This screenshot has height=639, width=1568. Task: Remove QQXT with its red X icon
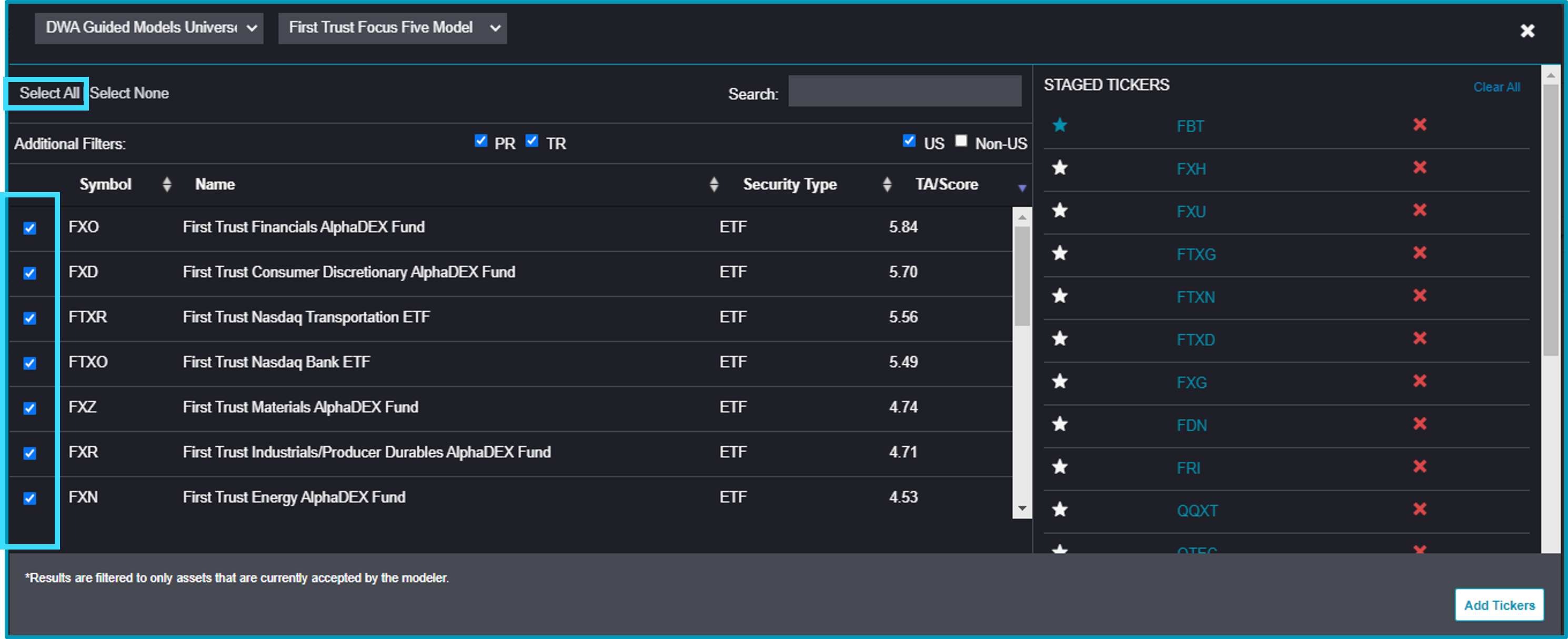coord(1420,508)
